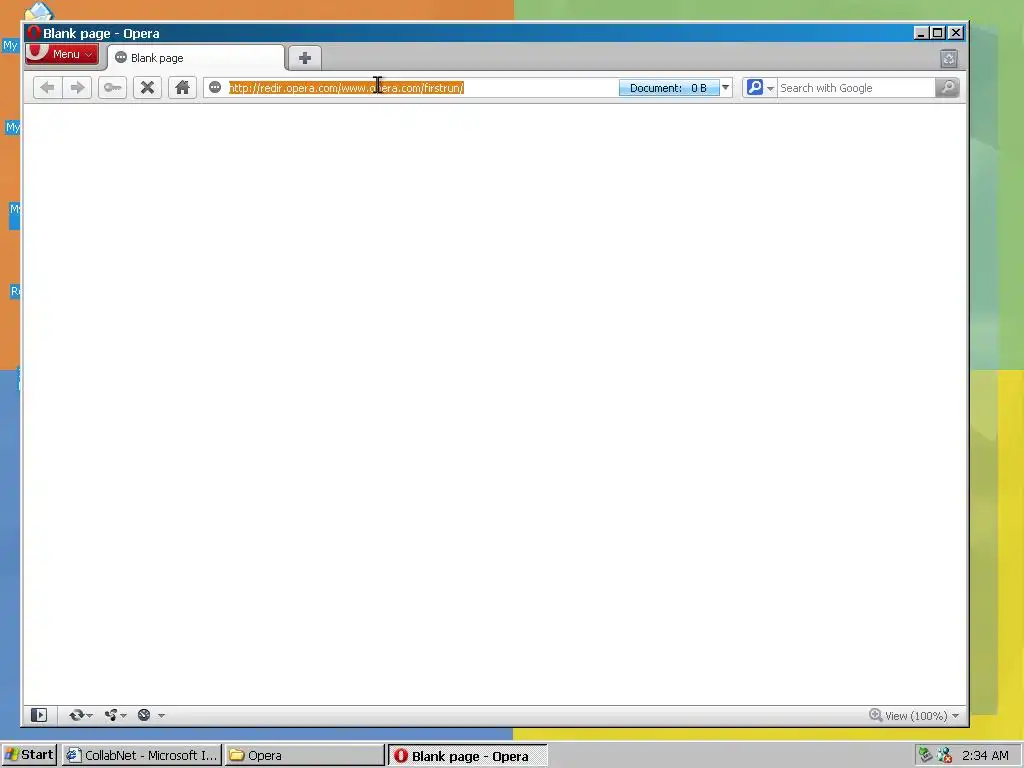Open closed tabs trash icon
1024x768 pixels.
tap(949, 59)
